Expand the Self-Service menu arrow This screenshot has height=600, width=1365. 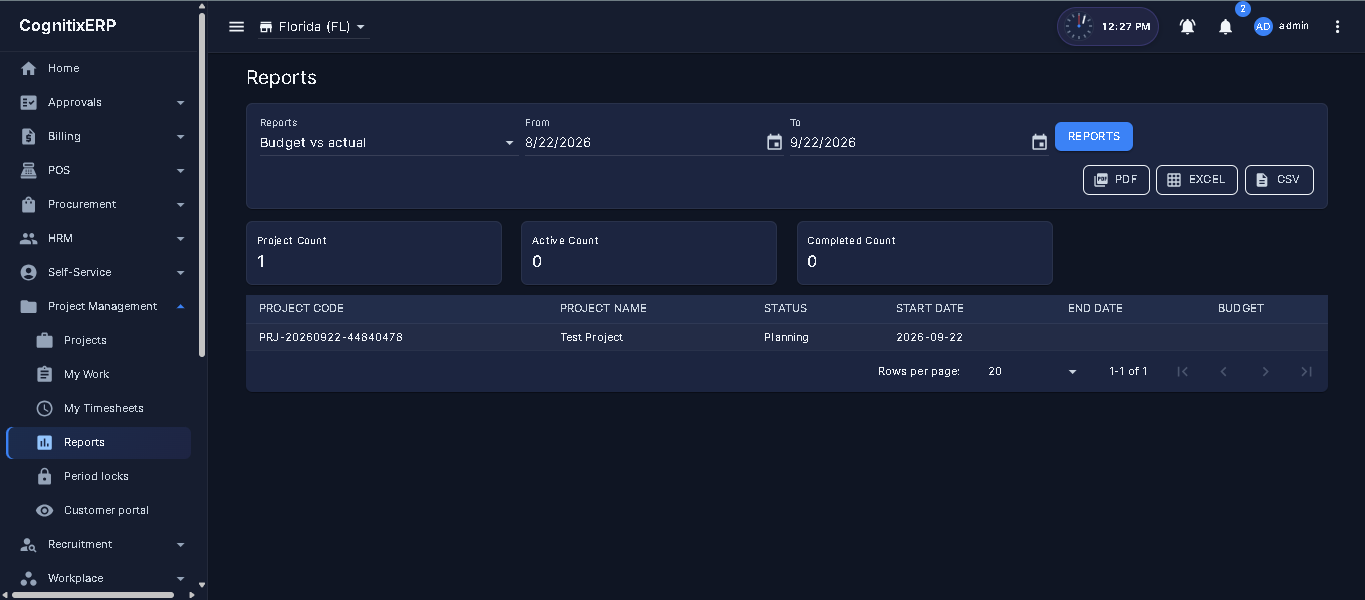[x=180, y=272]
